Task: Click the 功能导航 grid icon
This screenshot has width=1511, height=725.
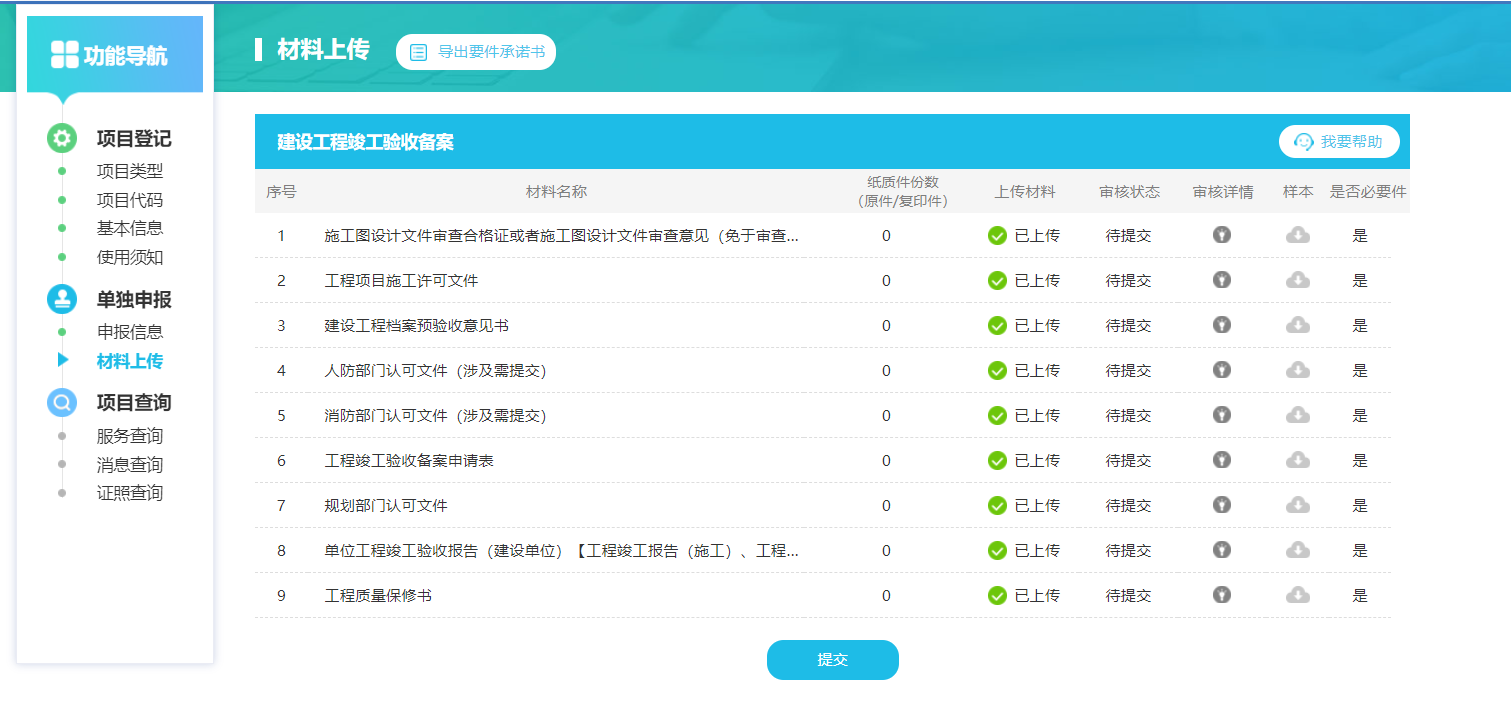Action: coord(65,55)
